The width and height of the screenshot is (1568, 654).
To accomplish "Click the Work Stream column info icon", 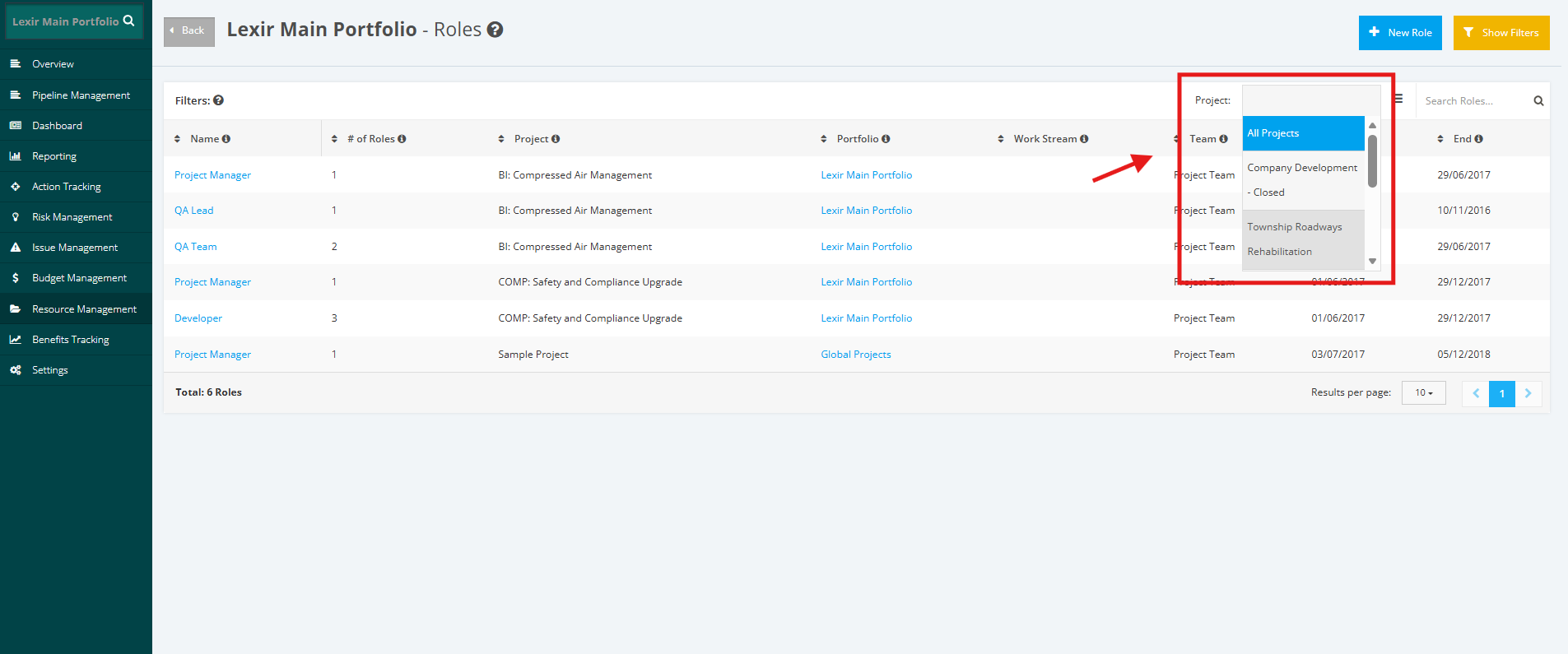I will [x=1084, y=139].
